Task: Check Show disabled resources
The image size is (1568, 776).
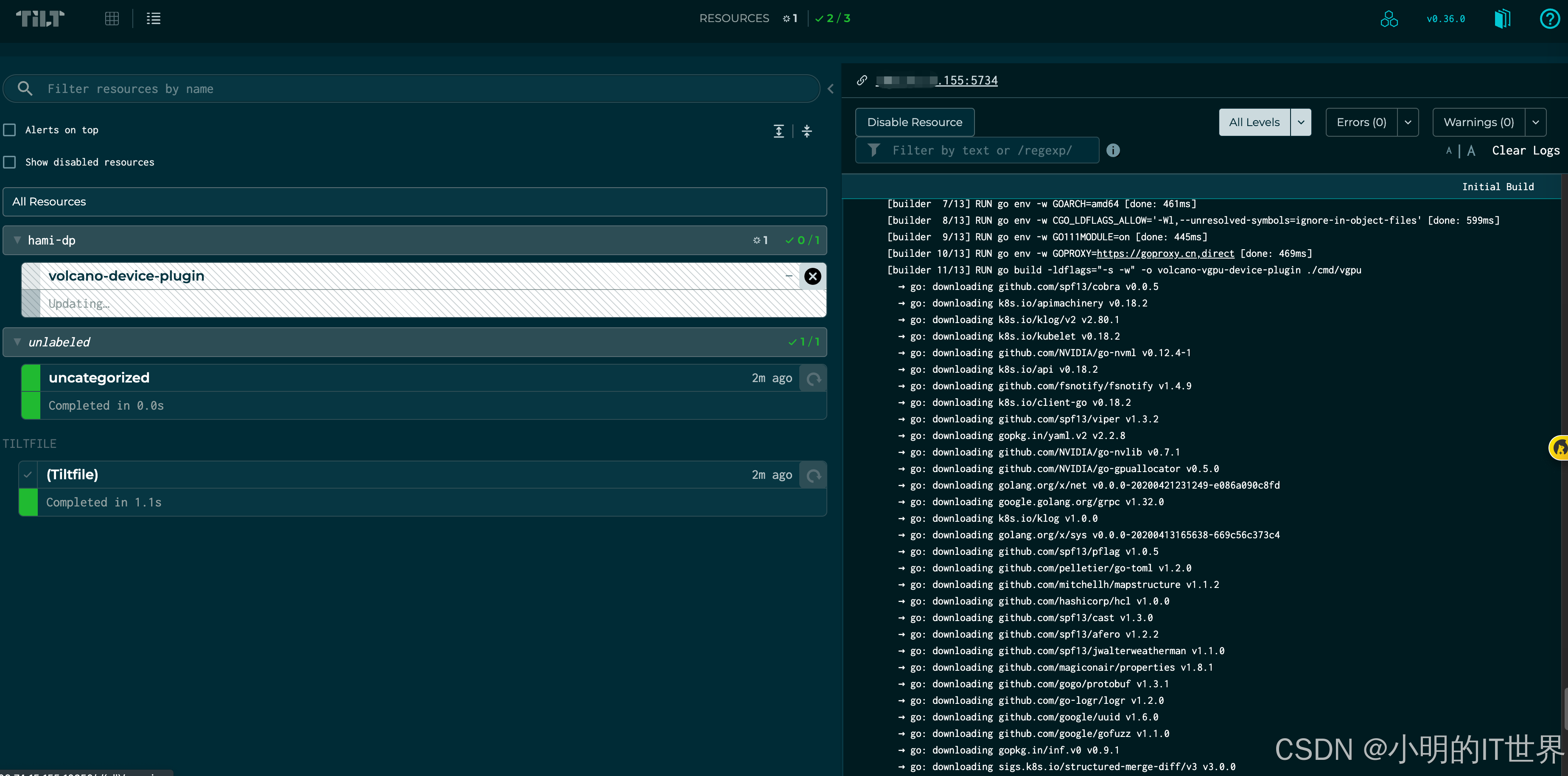Action: (x=10, y=162)
